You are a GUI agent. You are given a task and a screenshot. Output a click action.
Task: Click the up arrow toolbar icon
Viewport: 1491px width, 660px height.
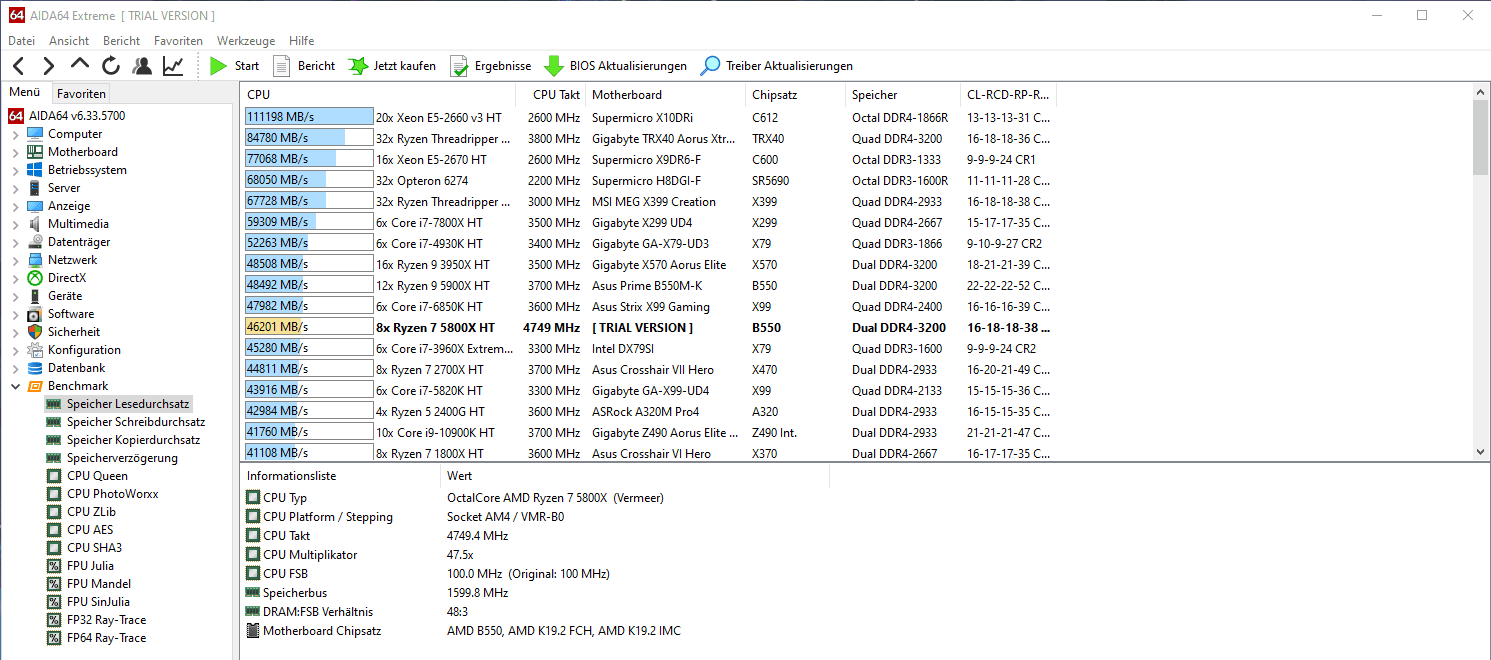point(80,66)
